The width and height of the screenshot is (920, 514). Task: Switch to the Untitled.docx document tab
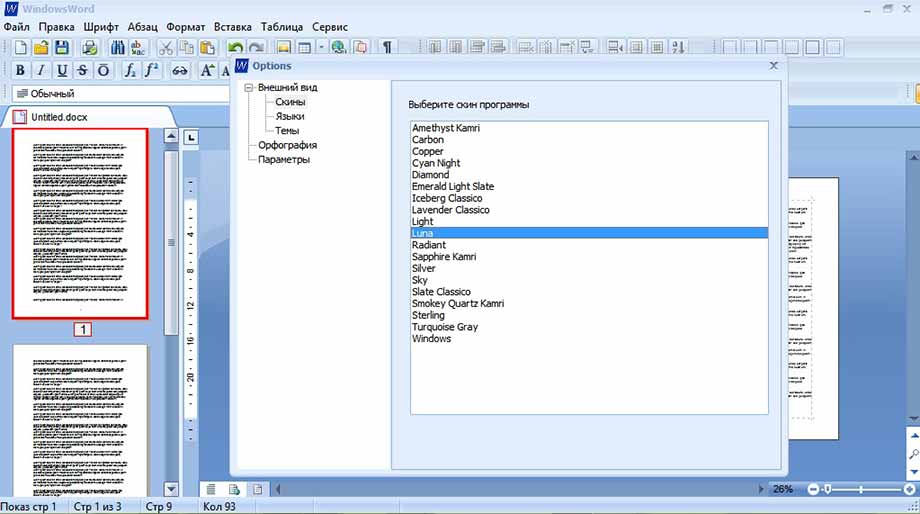point(88,117)
